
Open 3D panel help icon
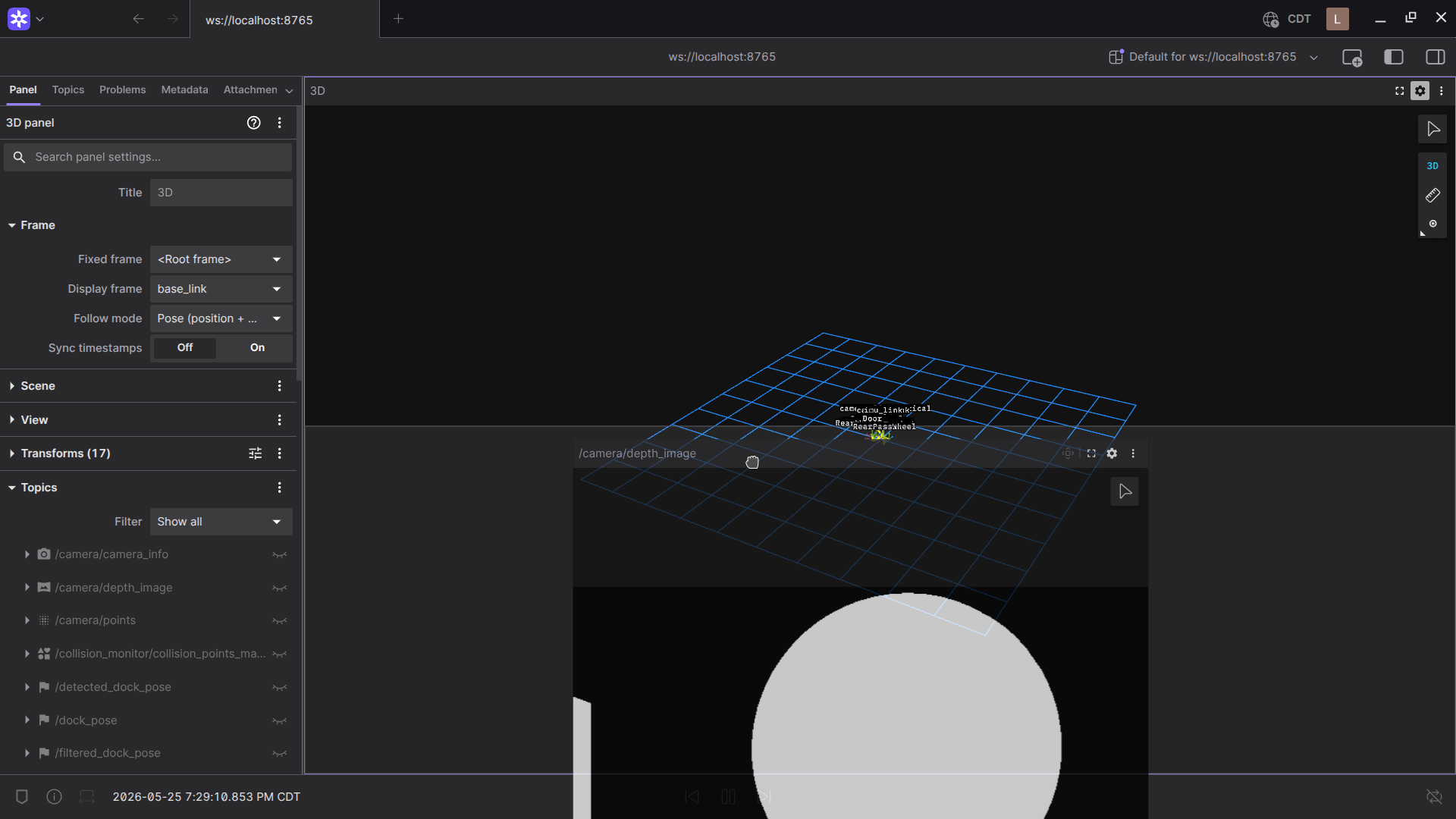pyautogui.click(x=254, y=123)
